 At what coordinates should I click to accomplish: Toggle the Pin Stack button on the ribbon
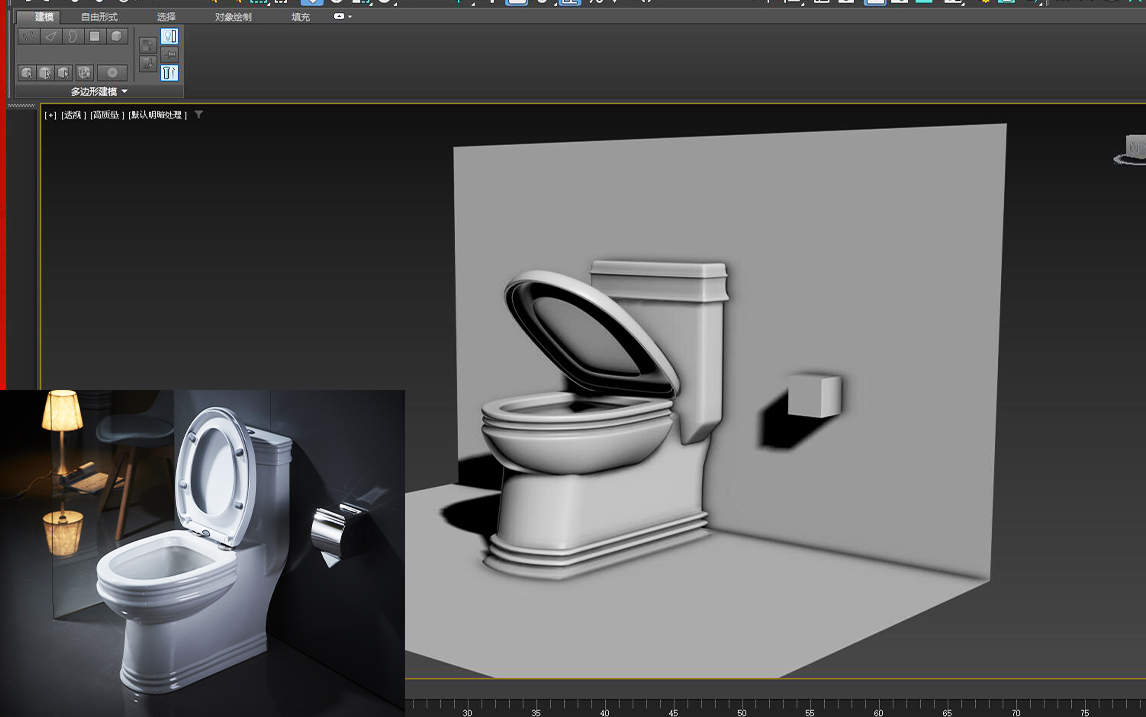click(x=170, y=52)
